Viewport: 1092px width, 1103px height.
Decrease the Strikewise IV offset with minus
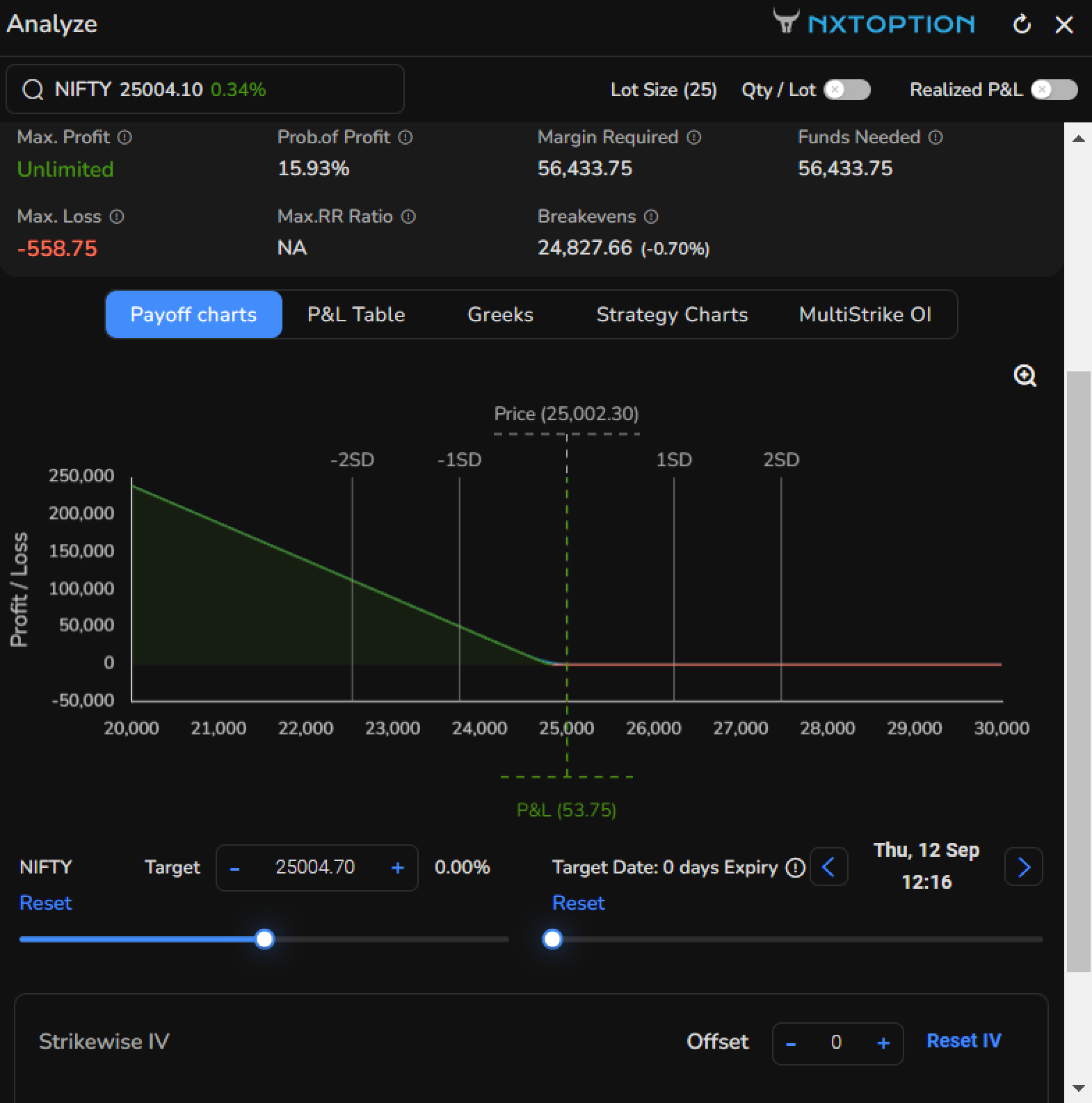[791, 1043]
